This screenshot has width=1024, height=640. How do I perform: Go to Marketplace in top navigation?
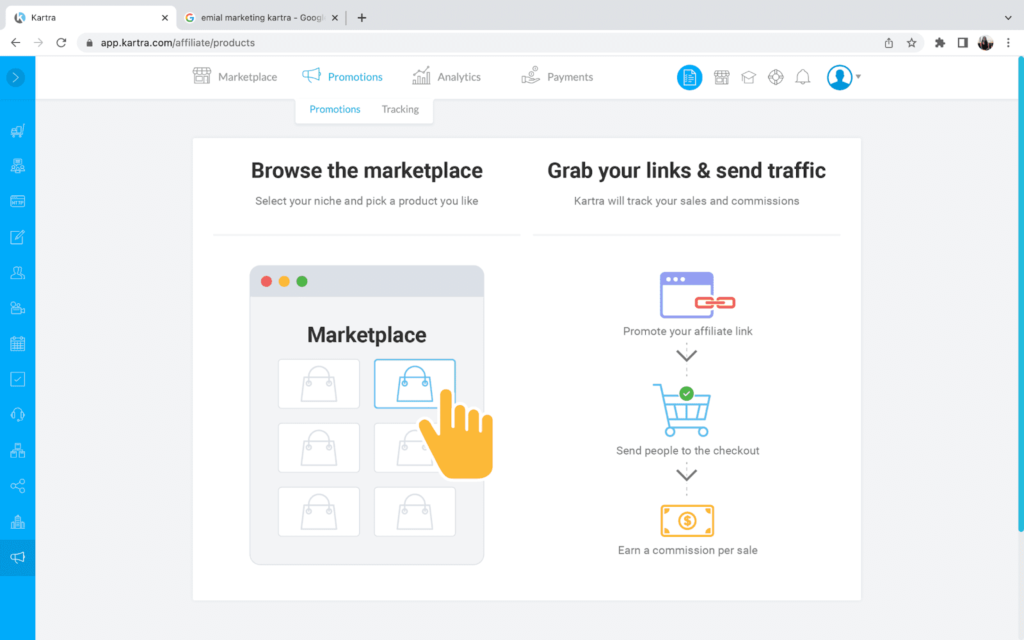click(234, 76)
